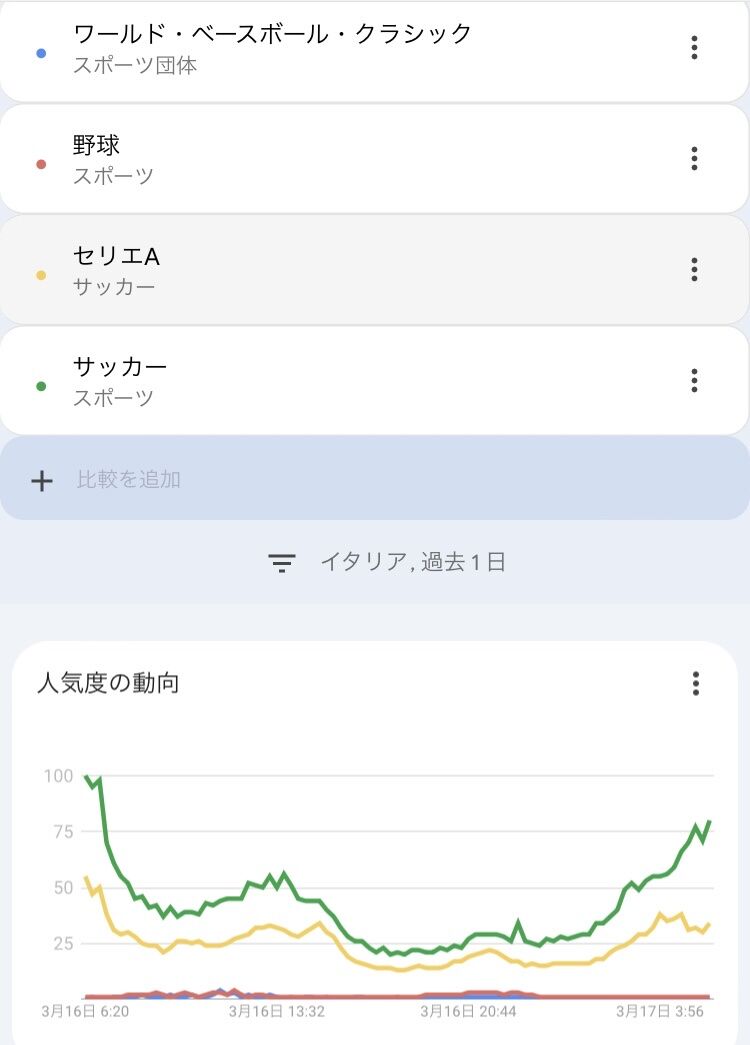Edit the ワールド・ベースボール・クラシック search term
This screenshot has width=750, height=1045.
point(375,50)
